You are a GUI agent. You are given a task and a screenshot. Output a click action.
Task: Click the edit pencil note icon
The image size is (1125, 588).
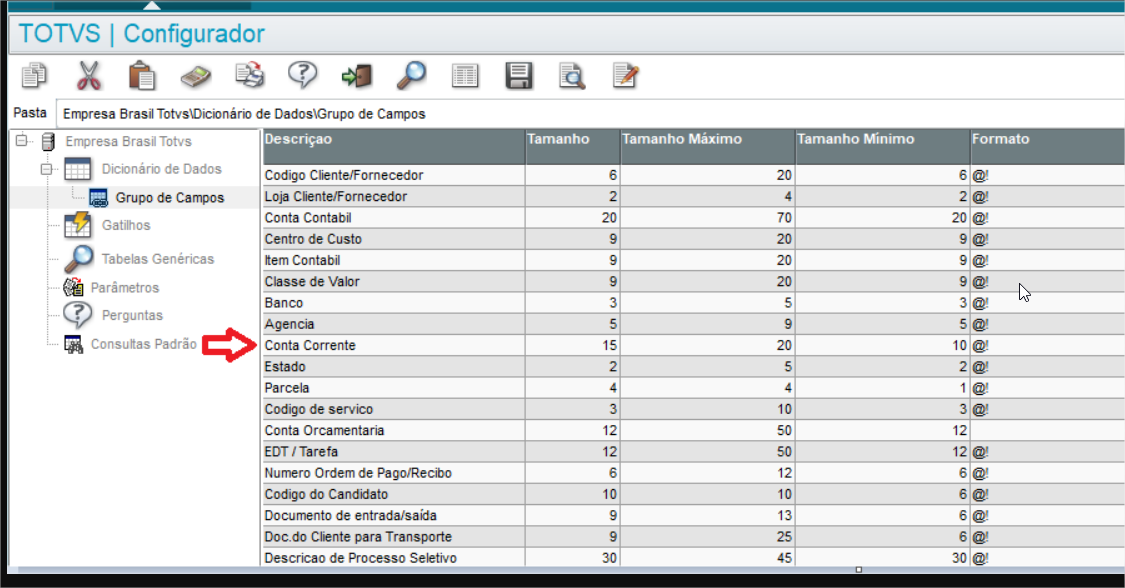(626, 75)
